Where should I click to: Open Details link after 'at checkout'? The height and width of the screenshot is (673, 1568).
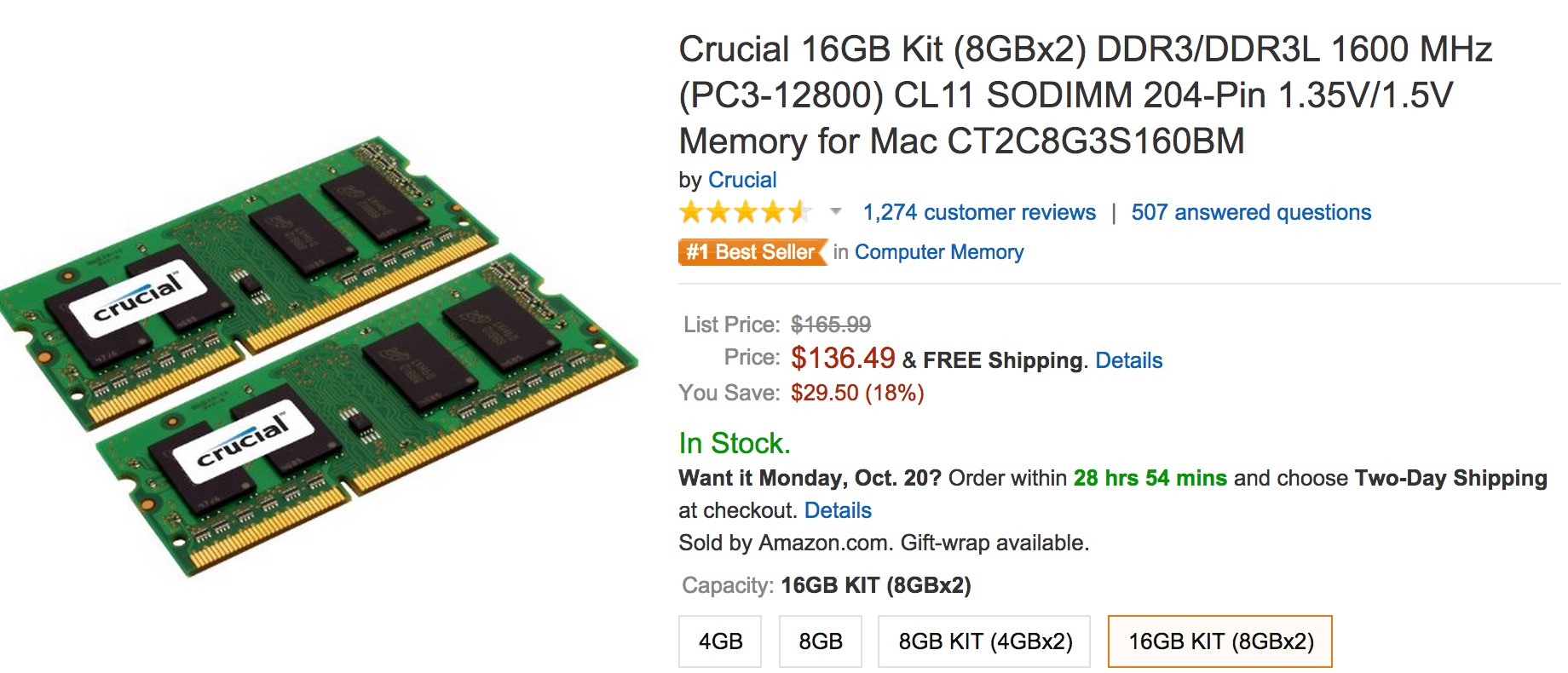click(838, 510)
